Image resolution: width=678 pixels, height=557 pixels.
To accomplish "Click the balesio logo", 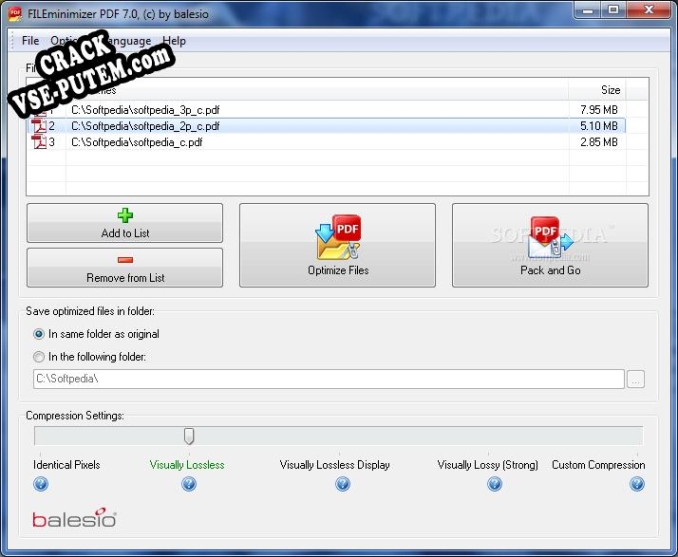I will point(74,518).
